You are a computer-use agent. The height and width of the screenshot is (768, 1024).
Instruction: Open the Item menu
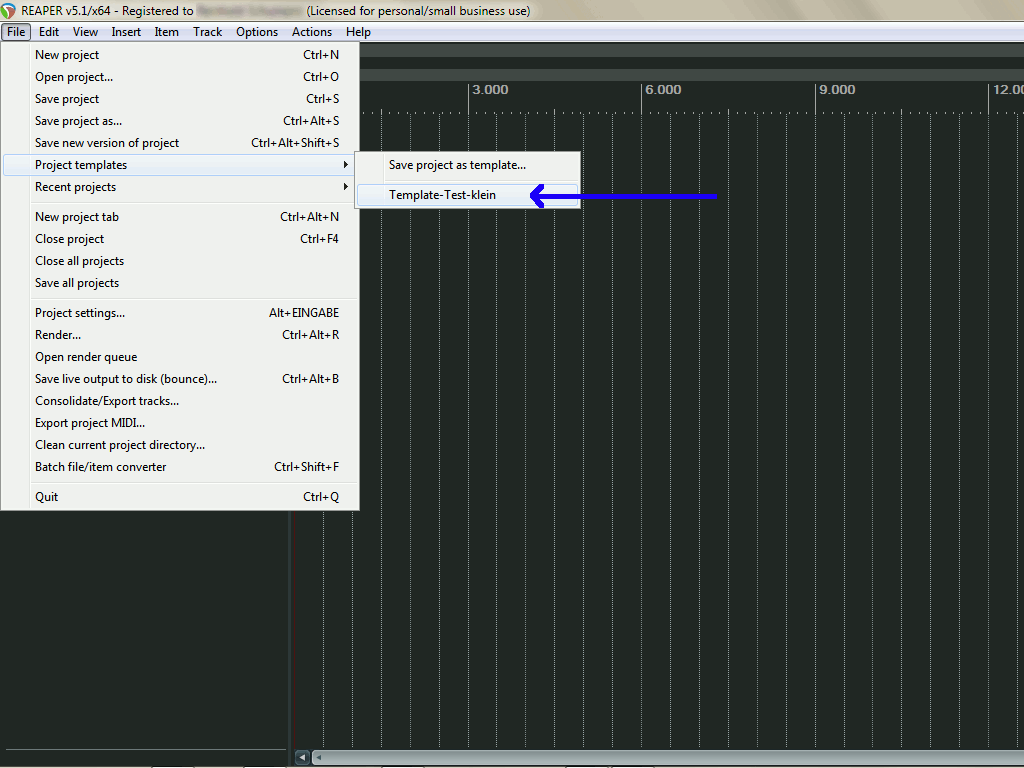[x=167, y=32]
